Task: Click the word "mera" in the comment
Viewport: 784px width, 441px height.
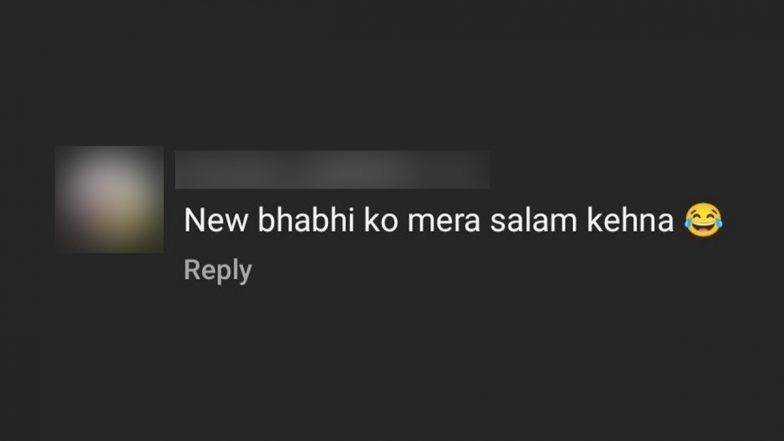Action: (444, 222)
